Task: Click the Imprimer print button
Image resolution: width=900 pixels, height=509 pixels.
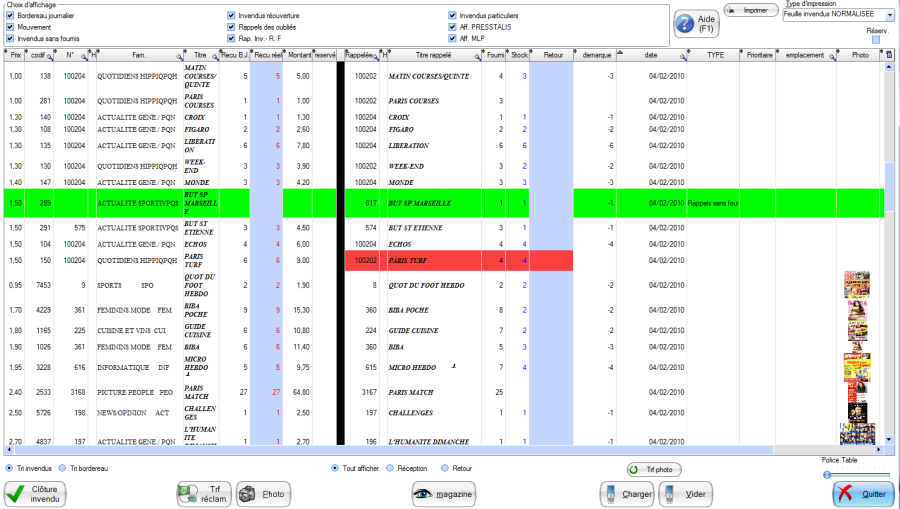Action: point(750,10)
